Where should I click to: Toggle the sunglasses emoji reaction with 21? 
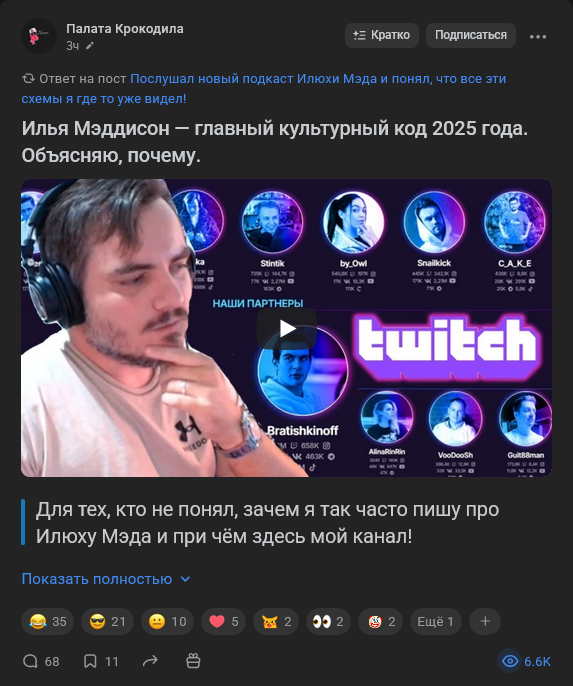pos(108,621)
